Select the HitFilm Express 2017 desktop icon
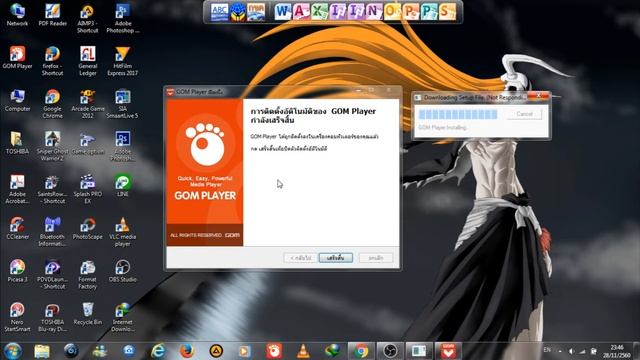This screenshot has width=640, height=360. 122,61
